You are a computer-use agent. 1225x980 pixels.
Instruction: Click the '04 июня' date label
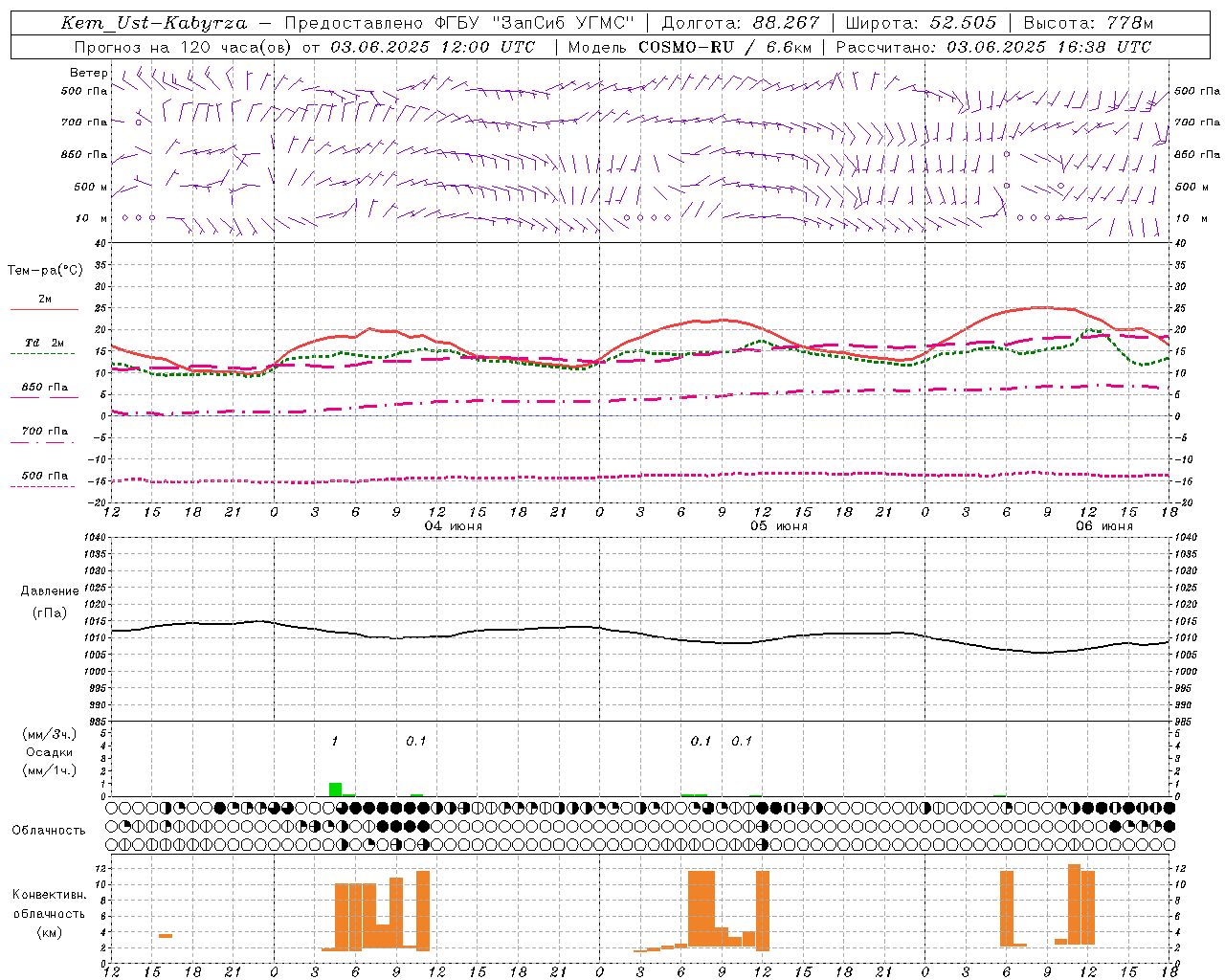[x=454, y=526]
